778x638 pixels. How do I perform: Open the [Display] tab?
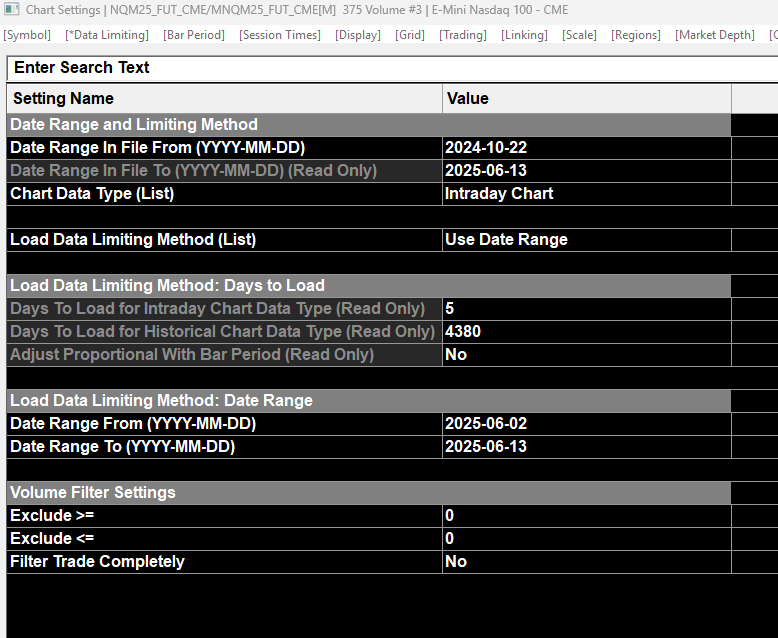(358, 35)
